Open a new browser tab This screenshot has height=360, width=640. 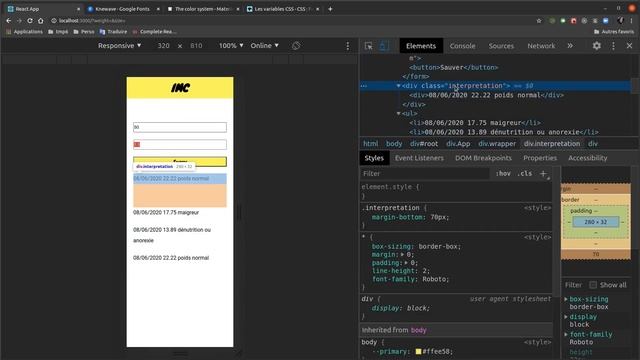[x=330, y=9]
